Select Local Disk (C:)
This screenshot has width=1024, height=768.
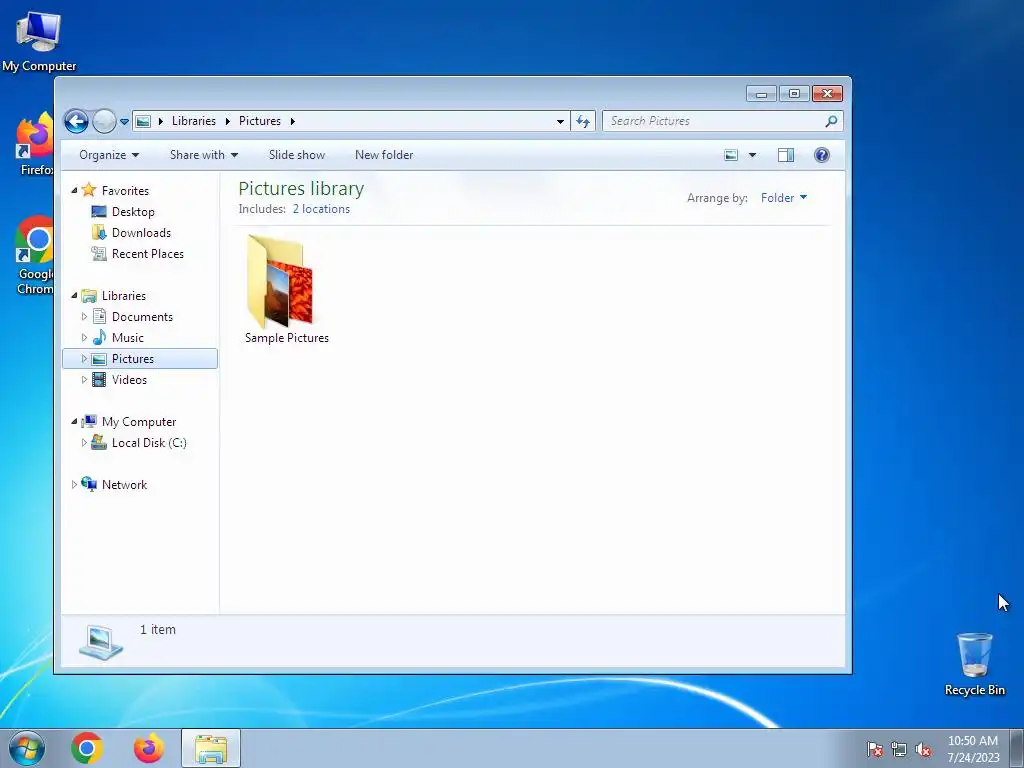point(149,443)
